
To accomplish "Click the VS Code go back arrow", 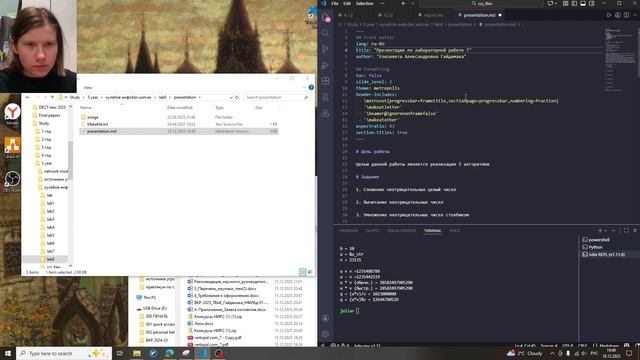I will coord(403,3).
